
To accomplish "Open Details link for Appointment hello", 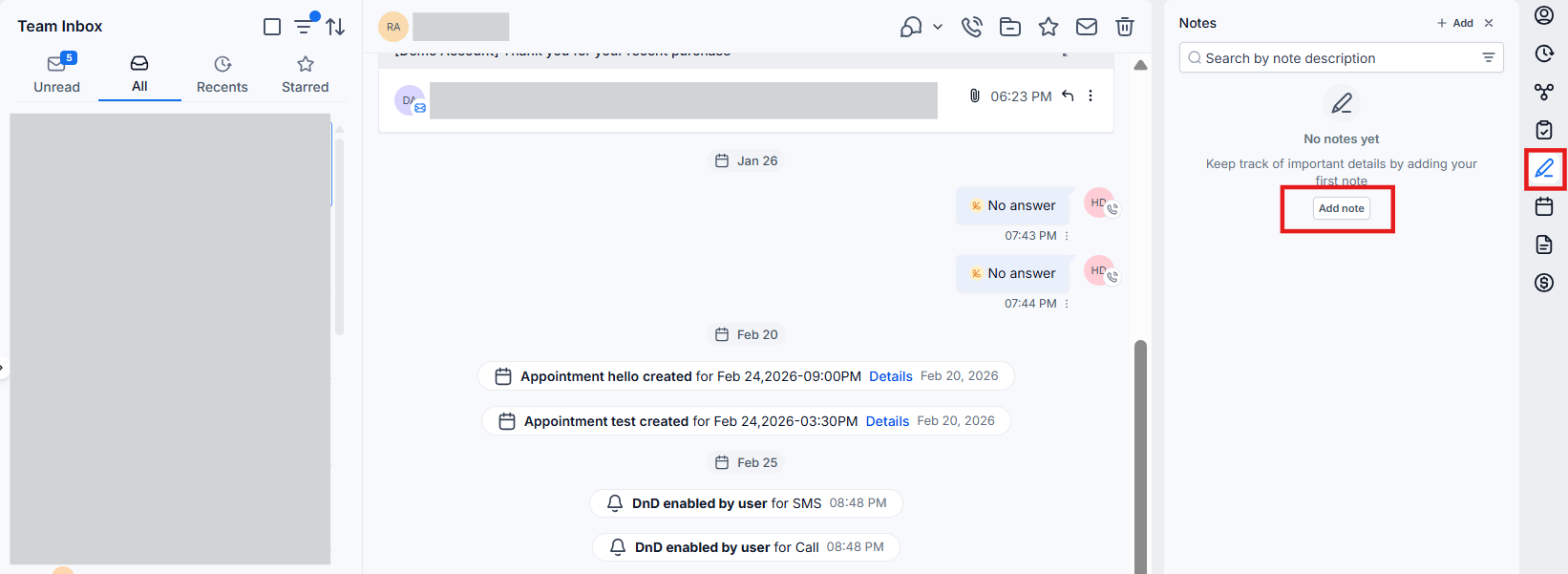I will (890, 376).
